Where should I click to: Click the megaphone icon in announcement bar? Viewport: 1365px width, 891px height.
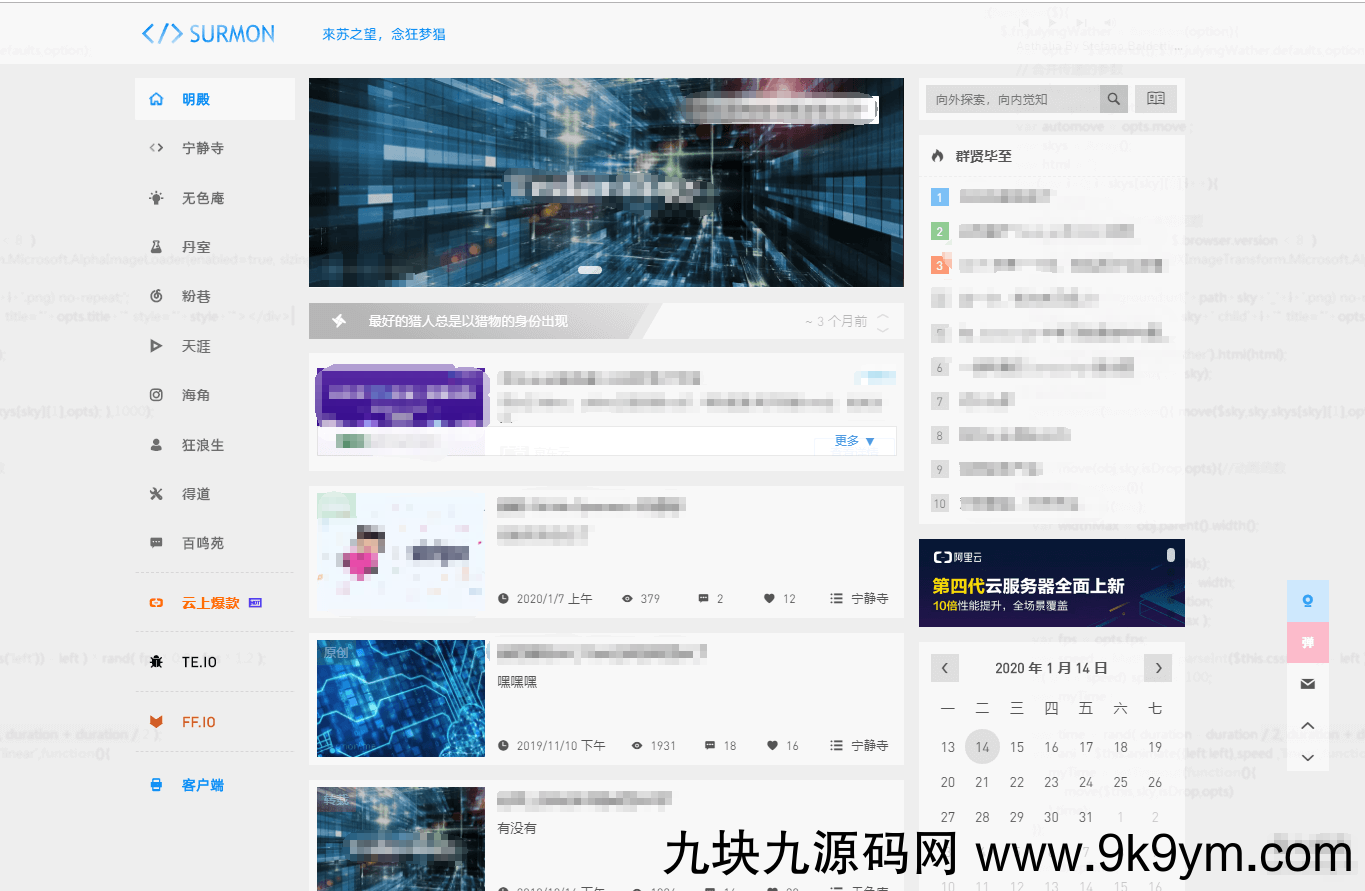click(339, 321)
